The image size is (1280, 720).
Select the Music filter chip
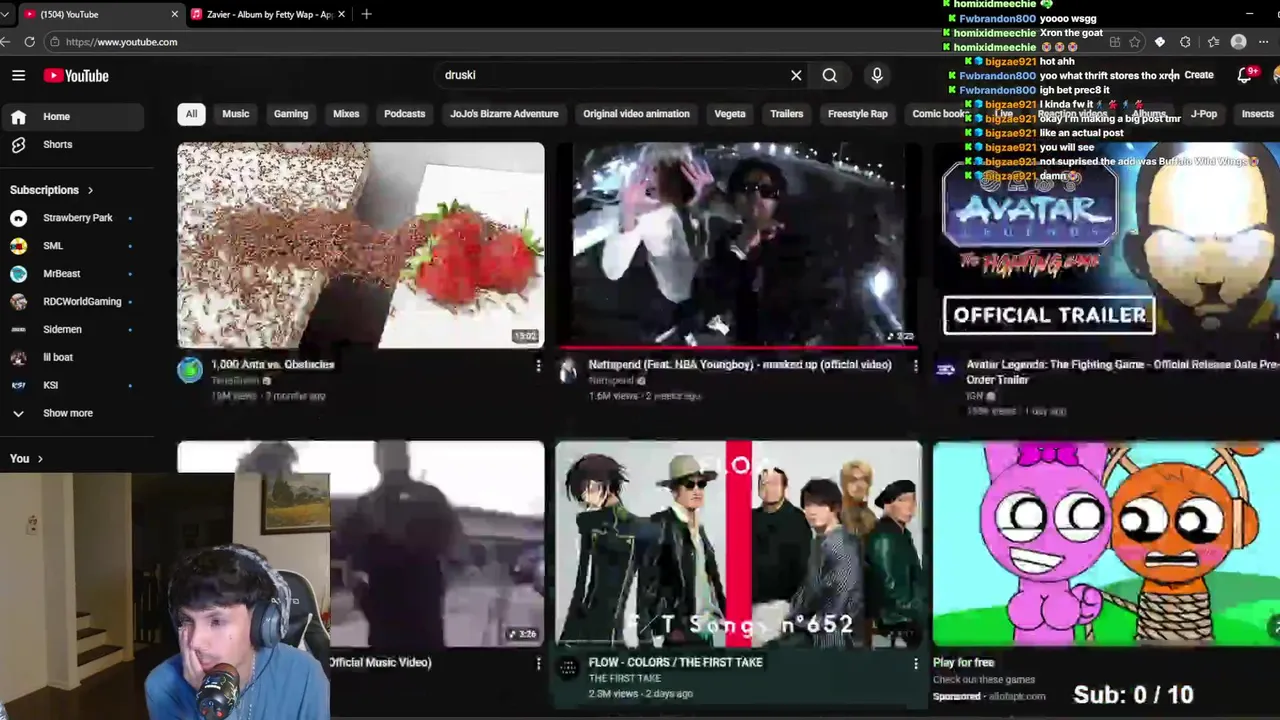[236, 114]
